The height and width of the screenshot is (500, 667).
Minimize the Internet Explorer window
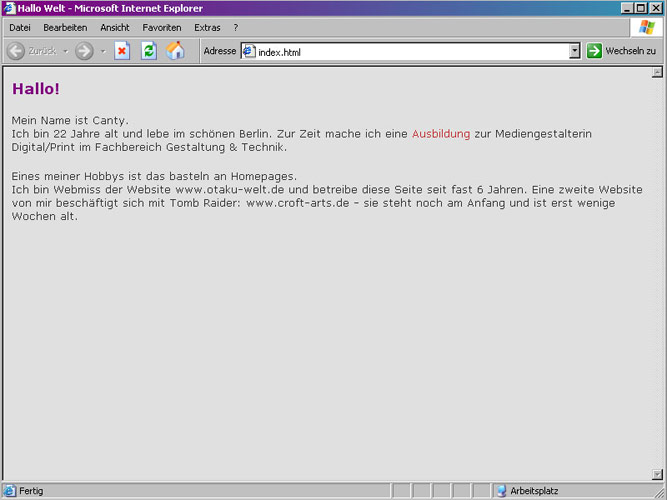[627, 8]
